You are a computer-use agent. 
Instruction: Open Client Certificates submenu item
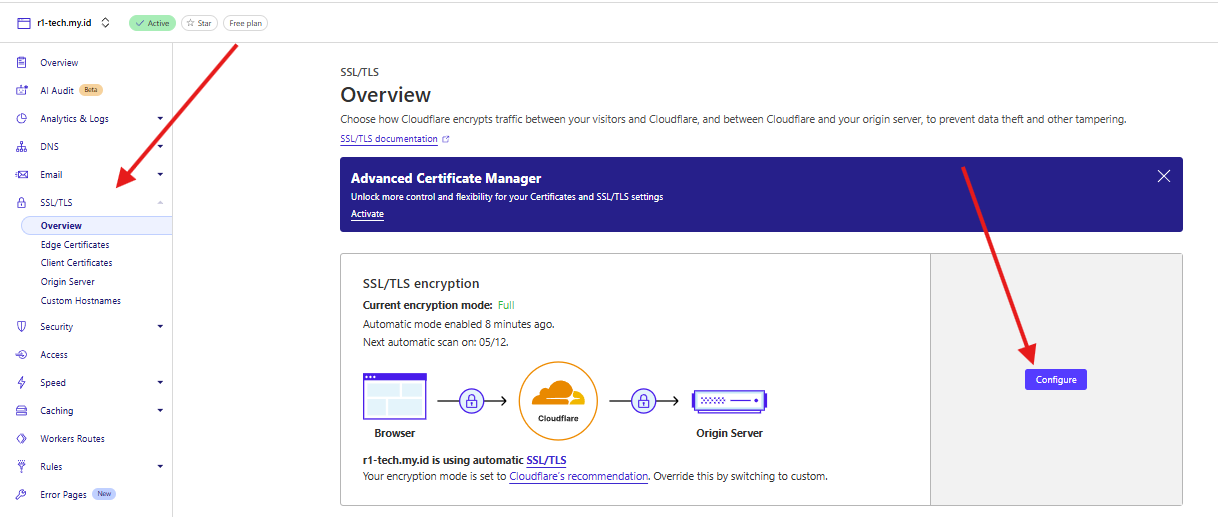click(76, 263)
